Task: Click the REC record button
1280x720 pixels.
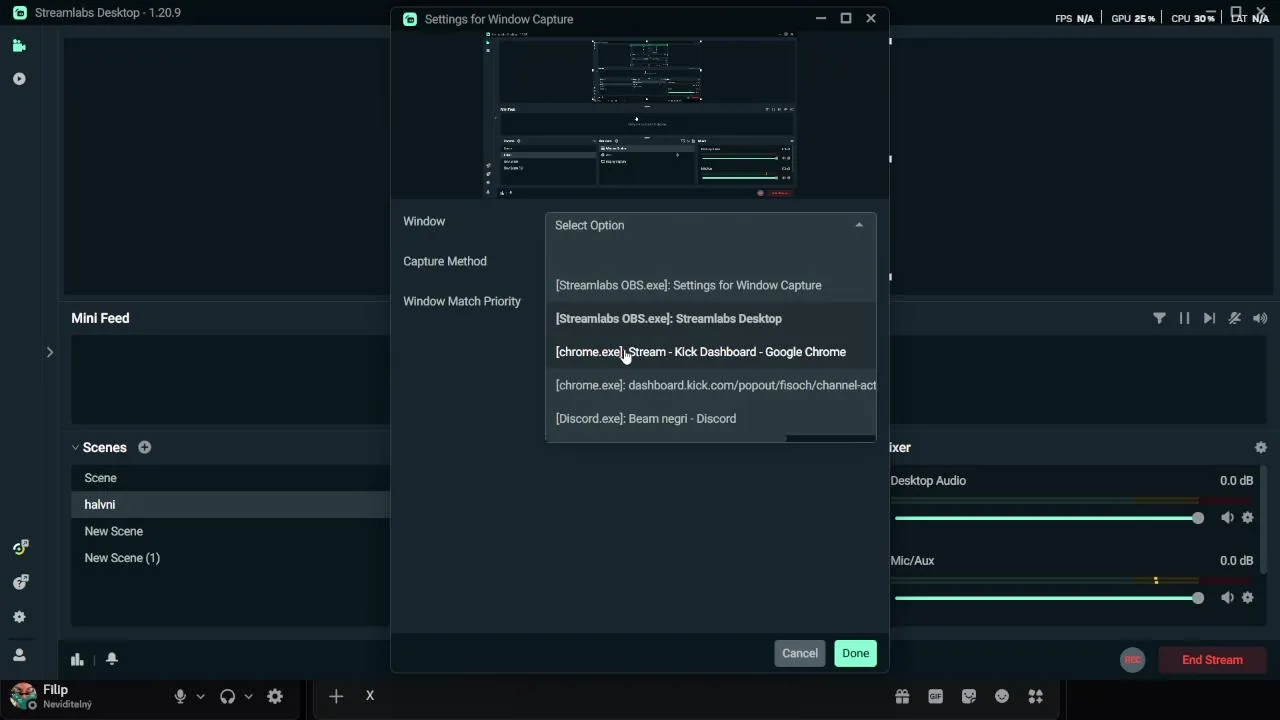Action: [1132, 660]
